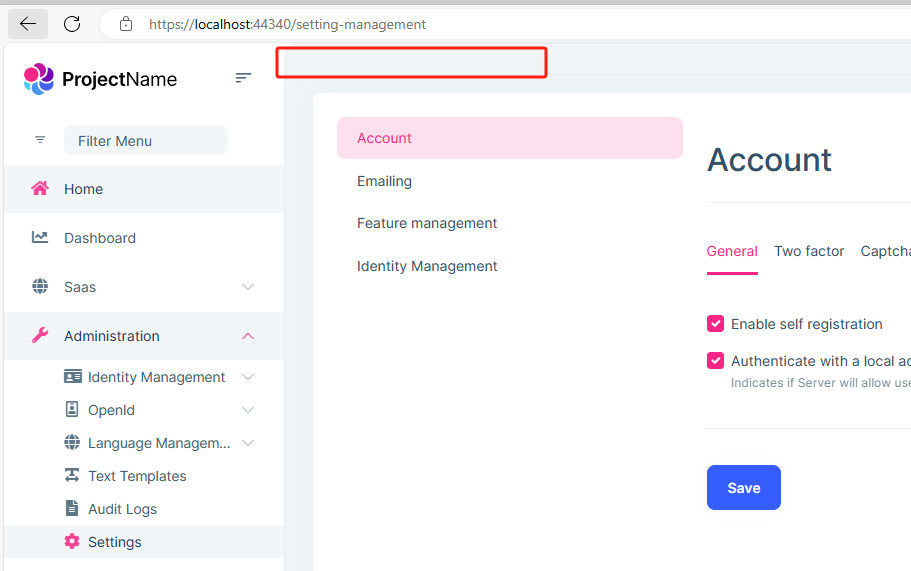Click the Administration wrench icon
The width and height of the screenshot is (911, 571).
(40, 336)
